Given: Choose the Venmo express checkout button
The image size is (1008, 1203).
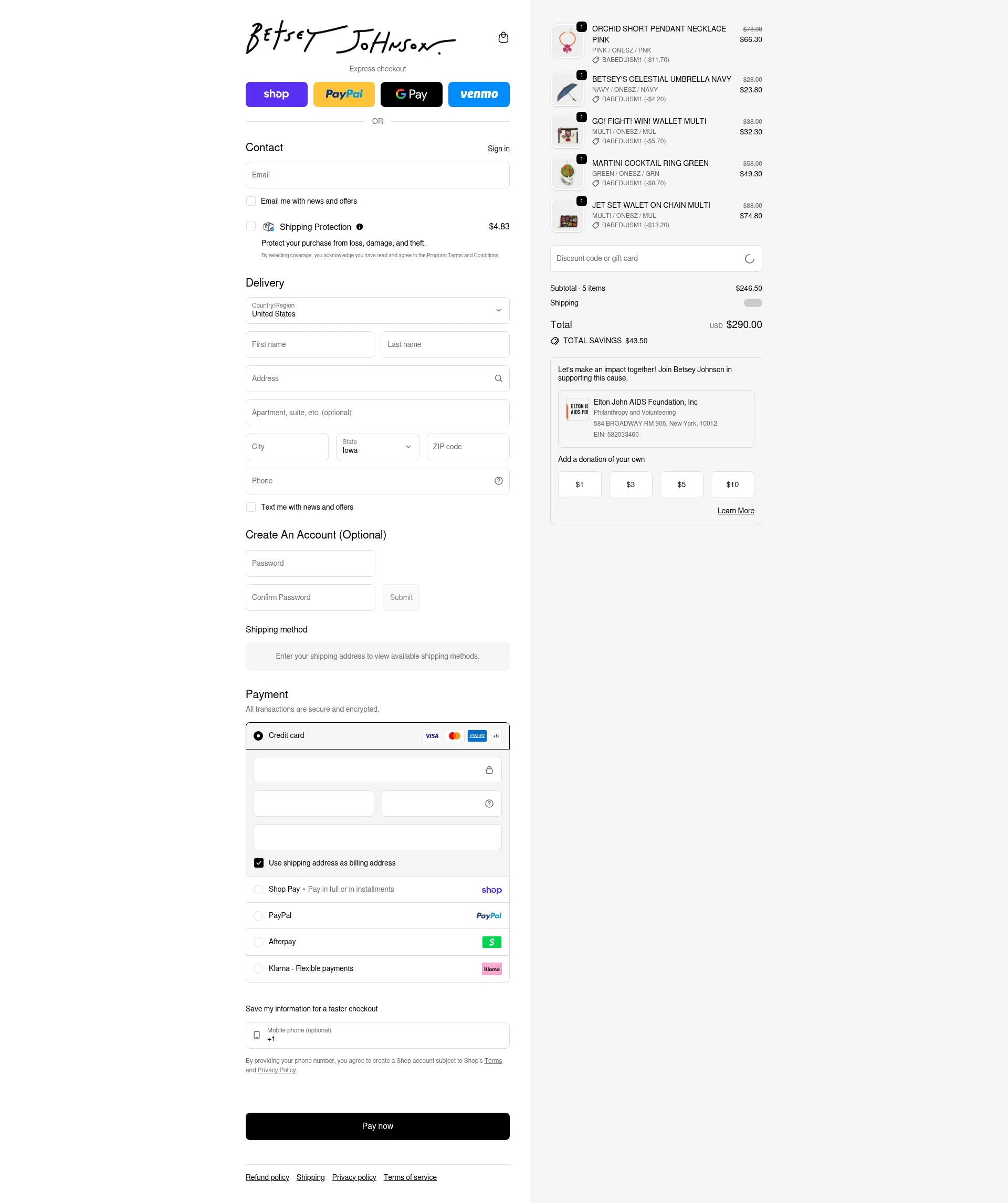Looking at the screenshot, I should pos(479,94).
